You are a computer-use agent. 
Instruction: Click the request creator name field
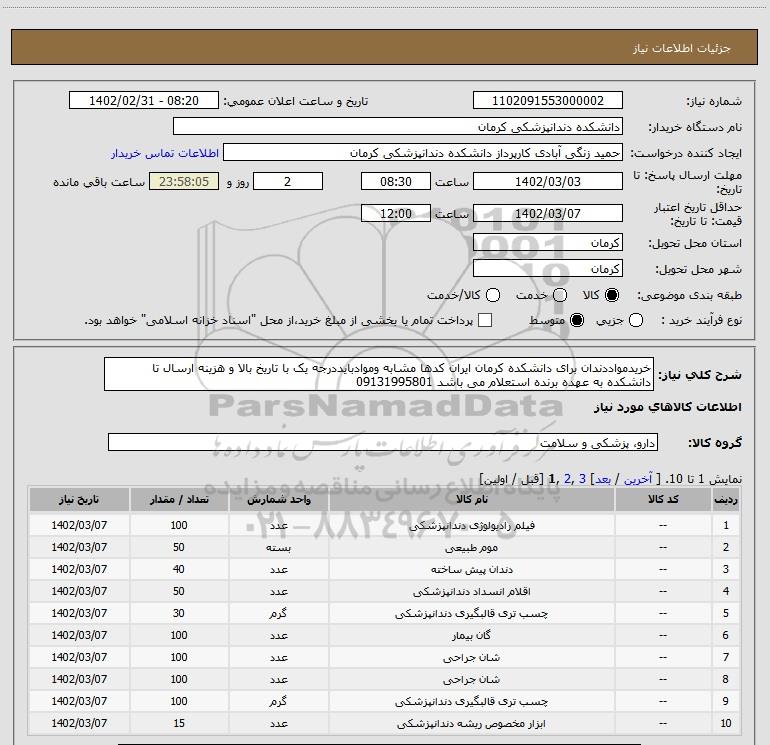click(x=423, y=153)
